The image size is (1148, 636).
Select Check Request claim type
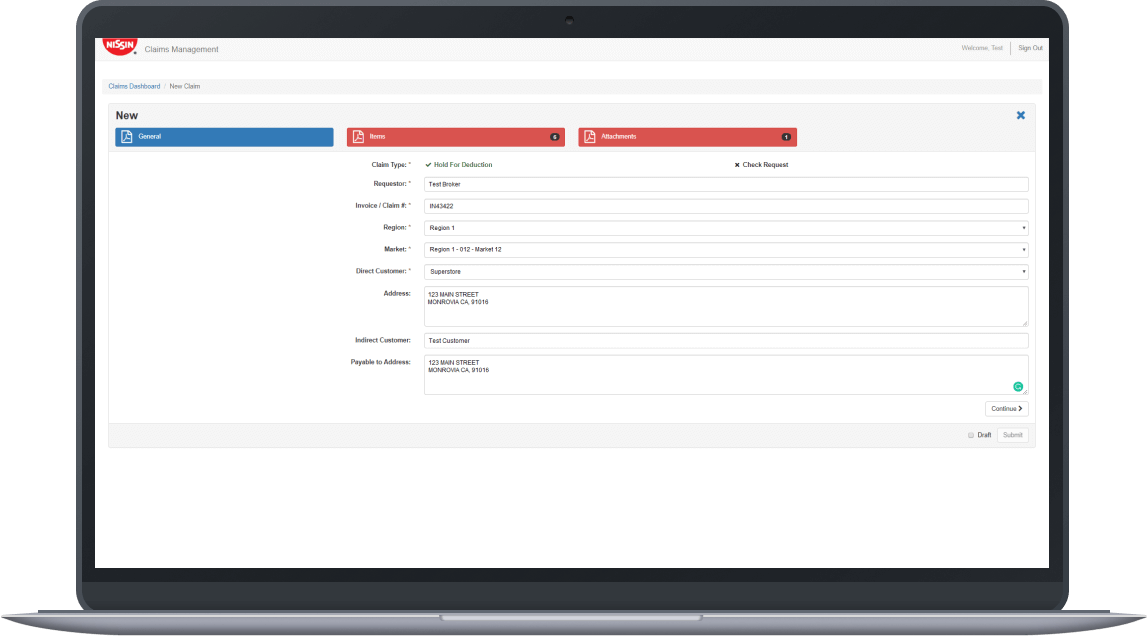763,163
